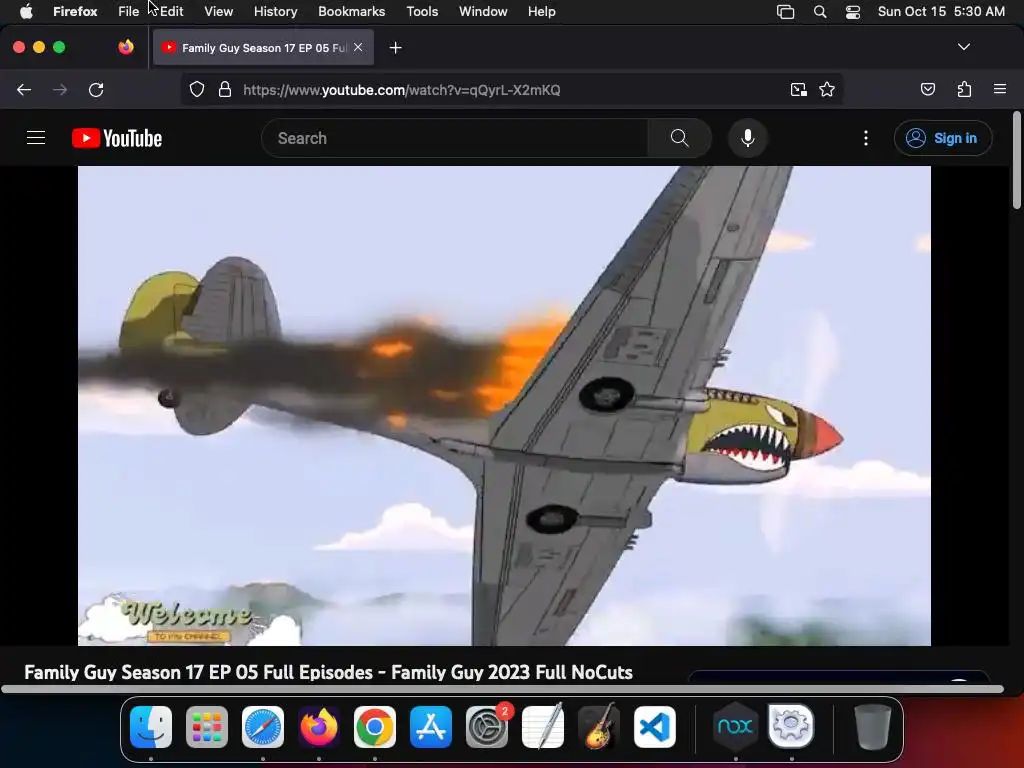
Task: Open the Firefox hamburger application menu
Action: click(x=1000, y=89)
